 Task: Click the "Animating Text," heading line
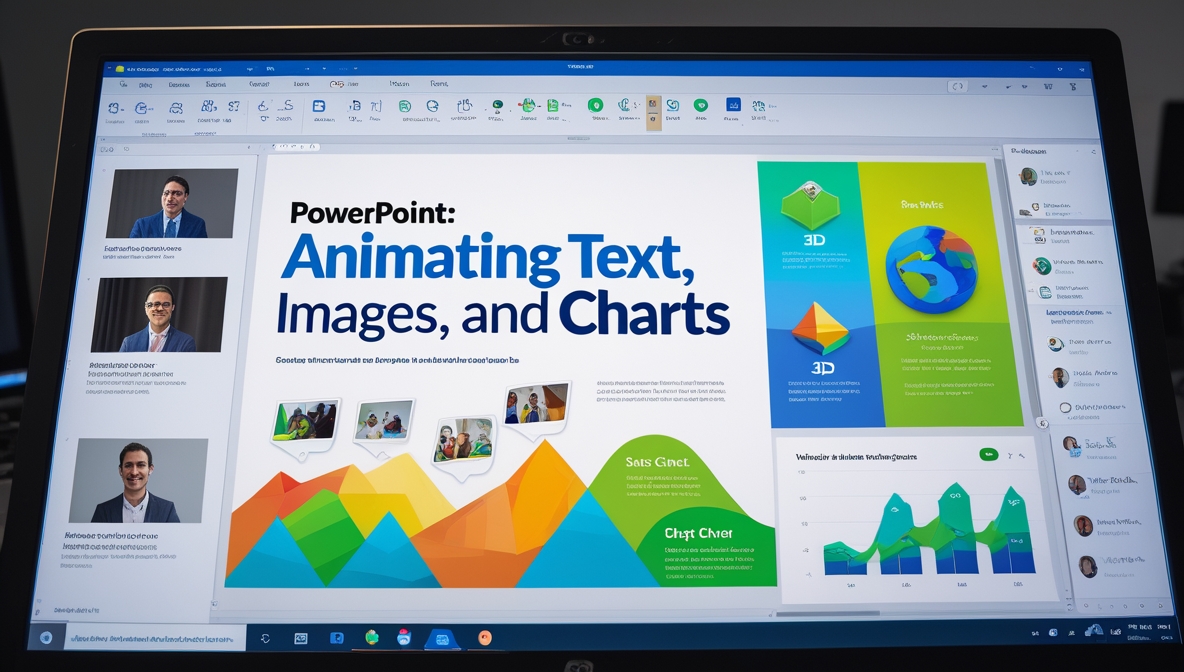coord(488,257)
